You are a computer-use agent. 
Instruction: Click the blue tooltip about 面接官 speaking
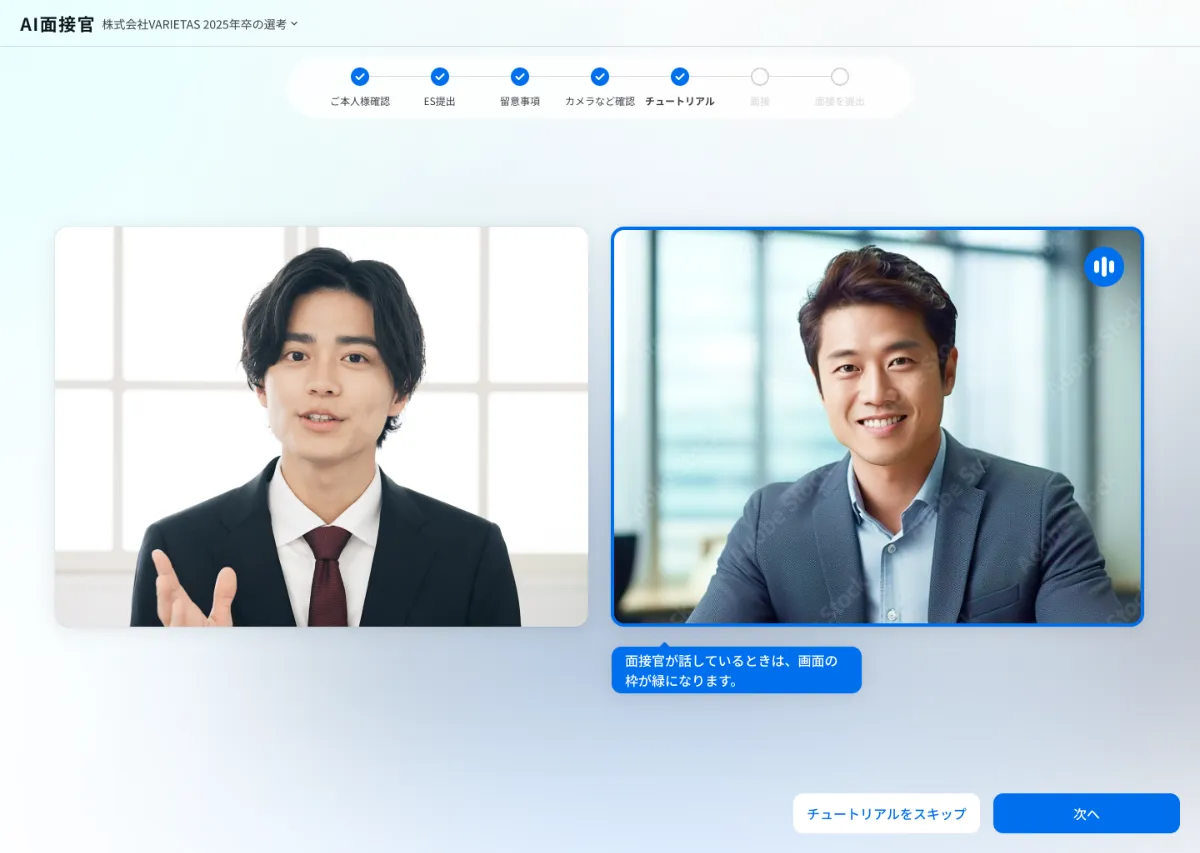(x=736, y=670)
